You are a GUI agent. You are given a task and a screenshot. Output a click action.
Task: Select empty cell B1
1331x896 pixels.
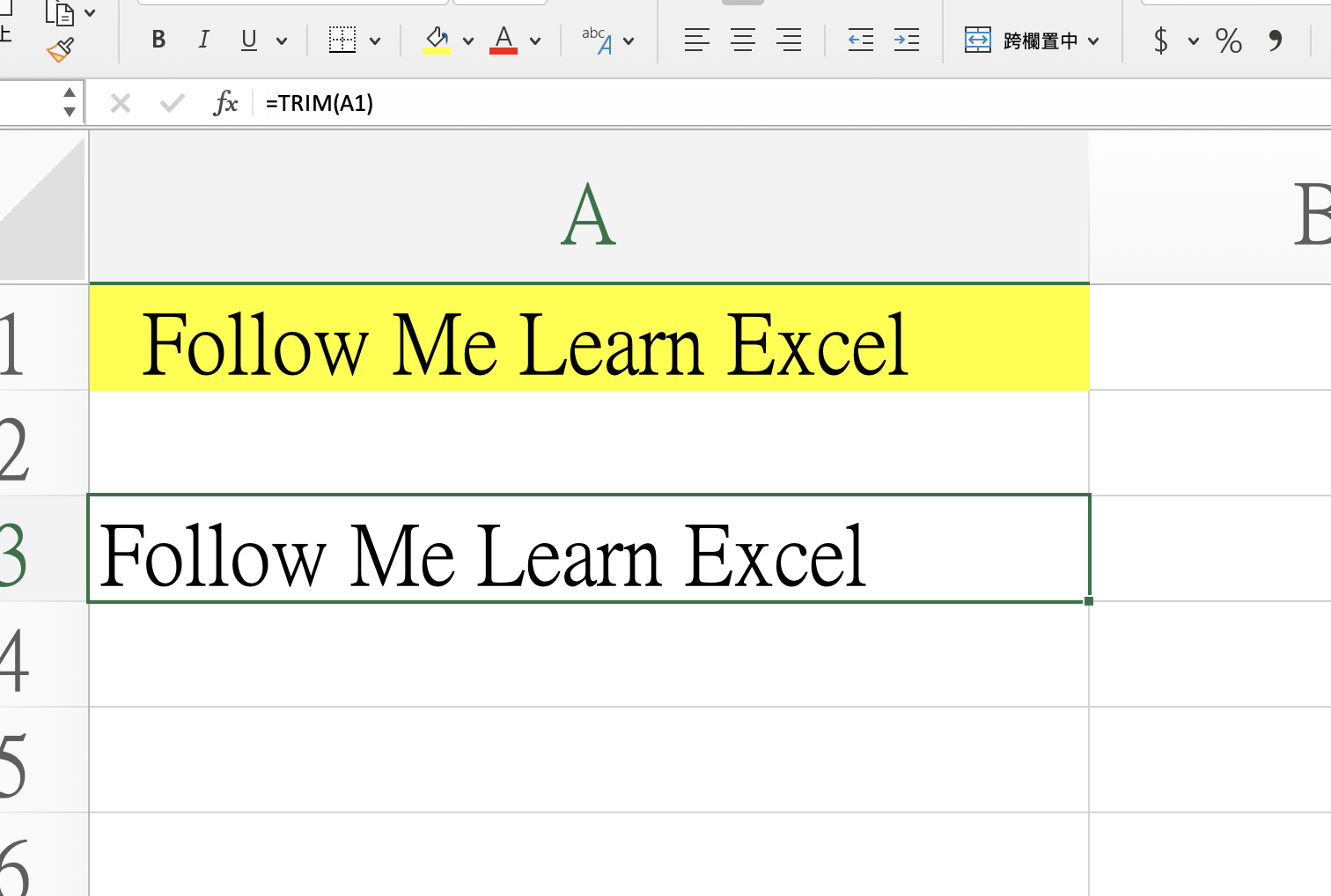tap(1210, 337)
